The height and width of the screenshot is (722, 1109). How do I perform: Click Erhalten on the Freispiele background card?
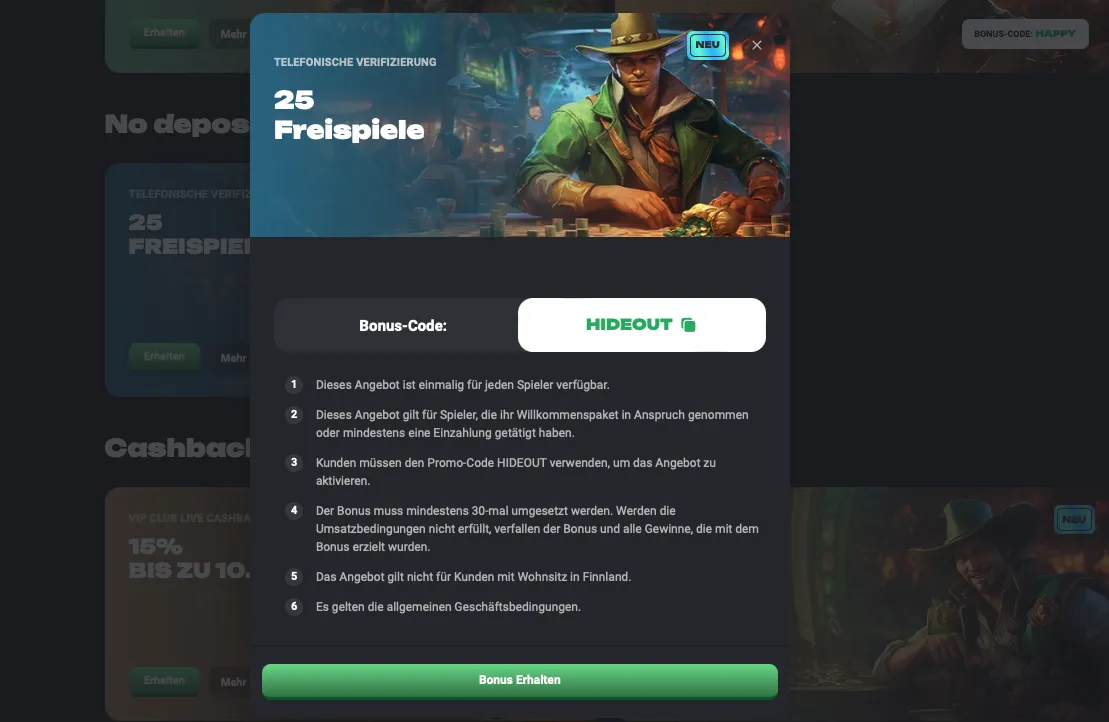tap(164, 356)
